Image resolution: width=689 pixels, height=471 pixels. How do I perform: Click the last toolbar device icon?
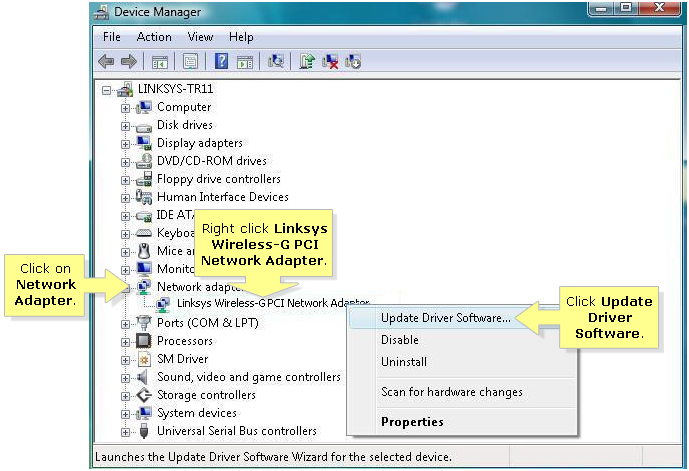pyautogui.click(x=353, y=61)
